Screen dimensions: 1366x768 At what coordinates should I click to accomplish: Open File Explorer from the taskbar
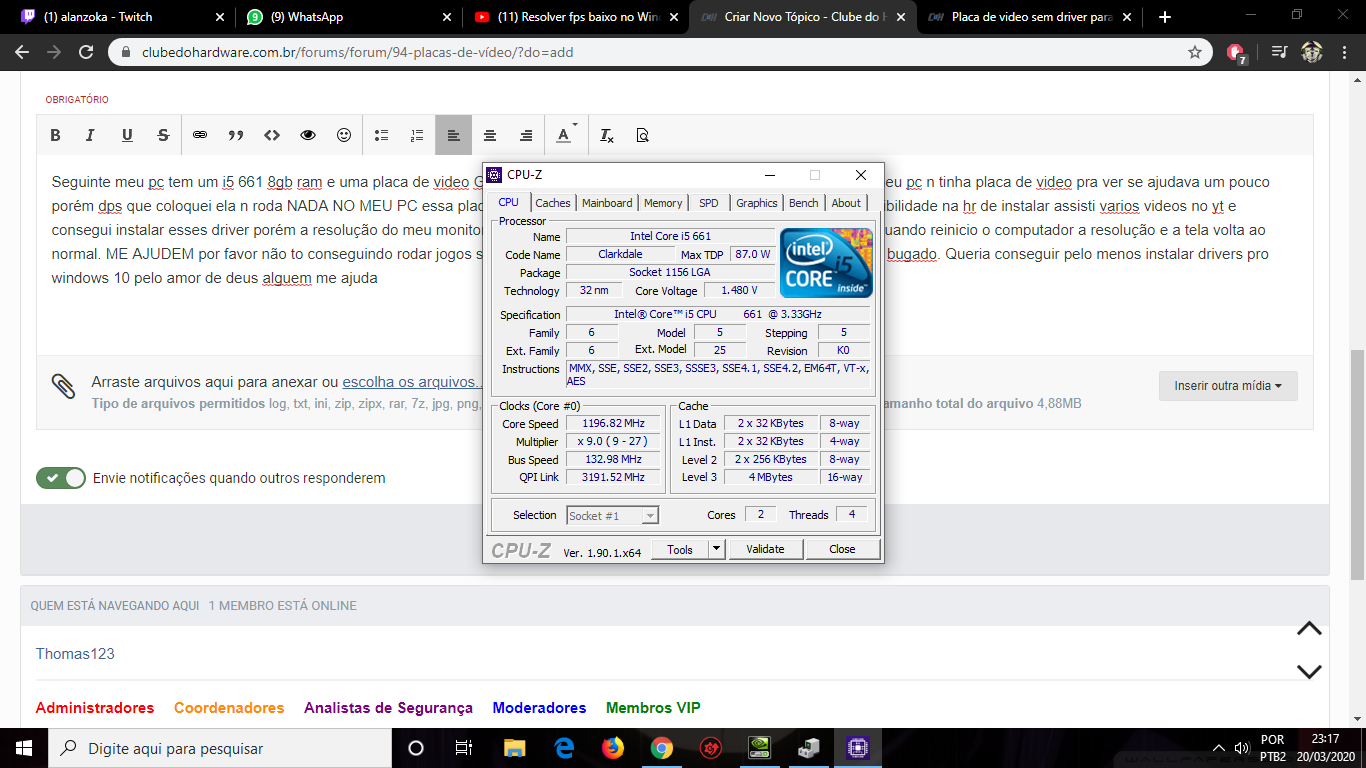point(515,748)
